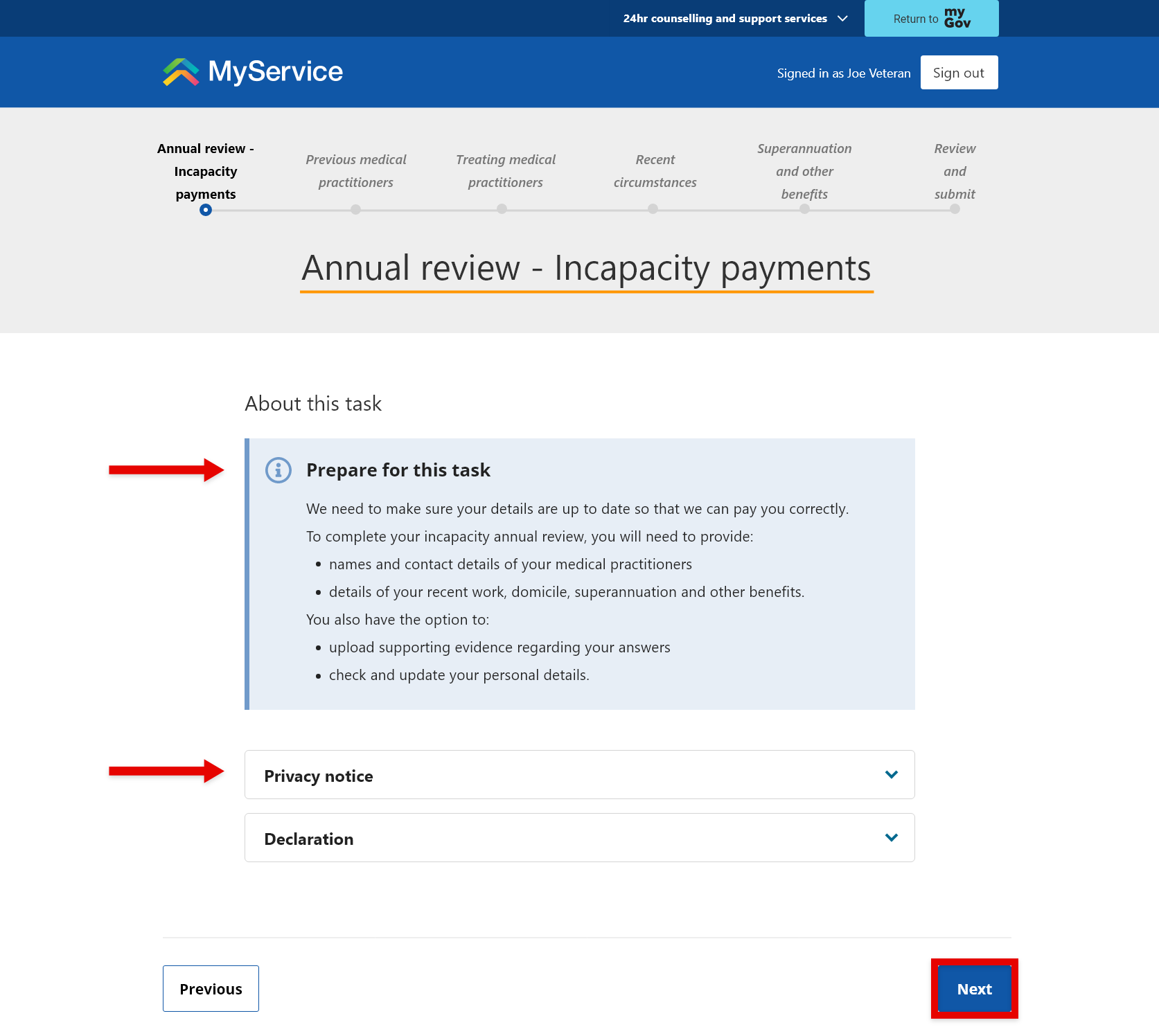
Task: Select the Superannuation and other benefits step
Action: [x=804, y=209]
